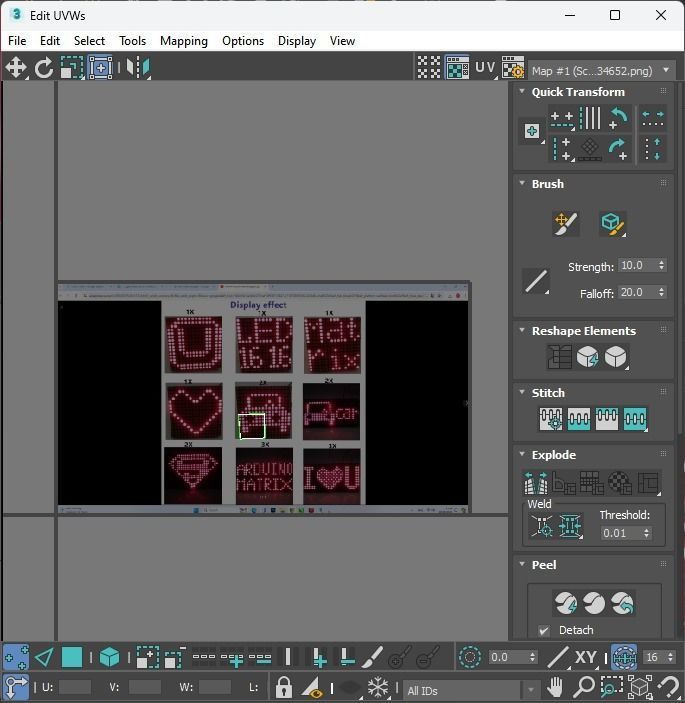Select the Freeform Mode tool

(100, 68)
